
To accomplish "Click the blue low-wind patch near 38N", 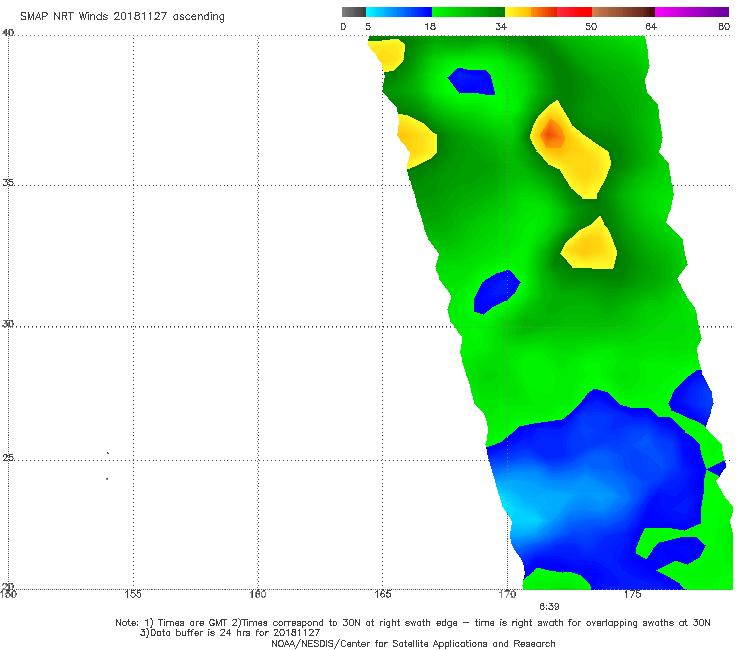I will click(x=472, y=82).
